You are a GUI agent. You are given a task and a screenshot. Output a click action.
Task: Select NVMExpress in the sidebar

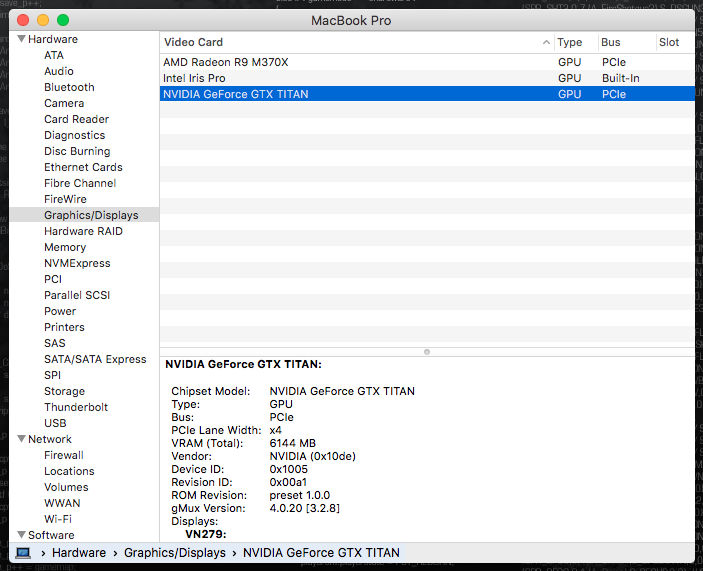pos(77,263)
